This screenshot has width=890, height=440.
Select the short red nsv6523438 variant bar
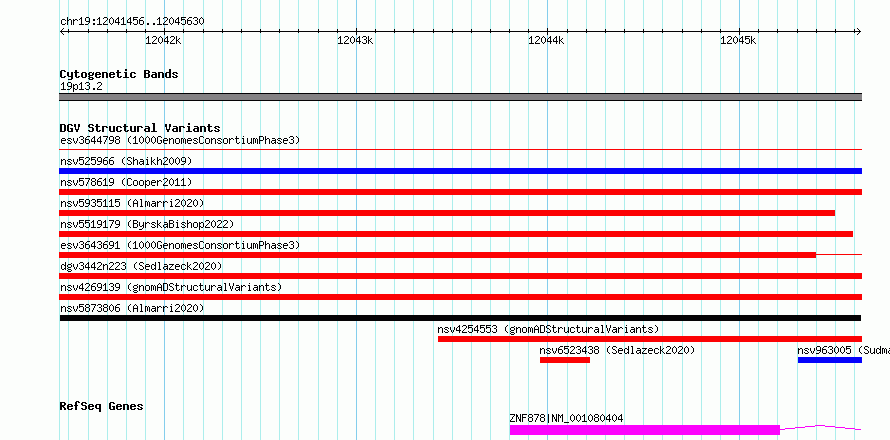[x=565, y=360]
